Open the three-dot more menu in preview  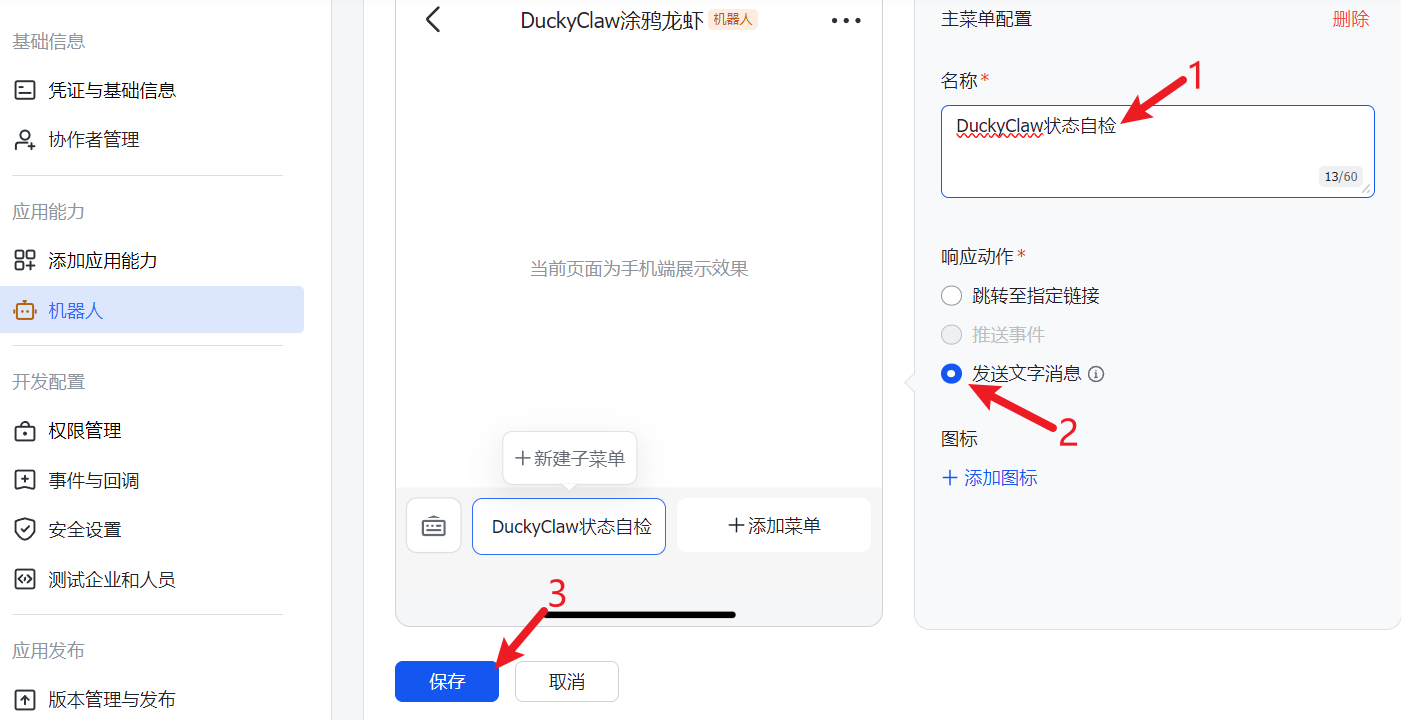pyautogui.click(x=846, y=20)
